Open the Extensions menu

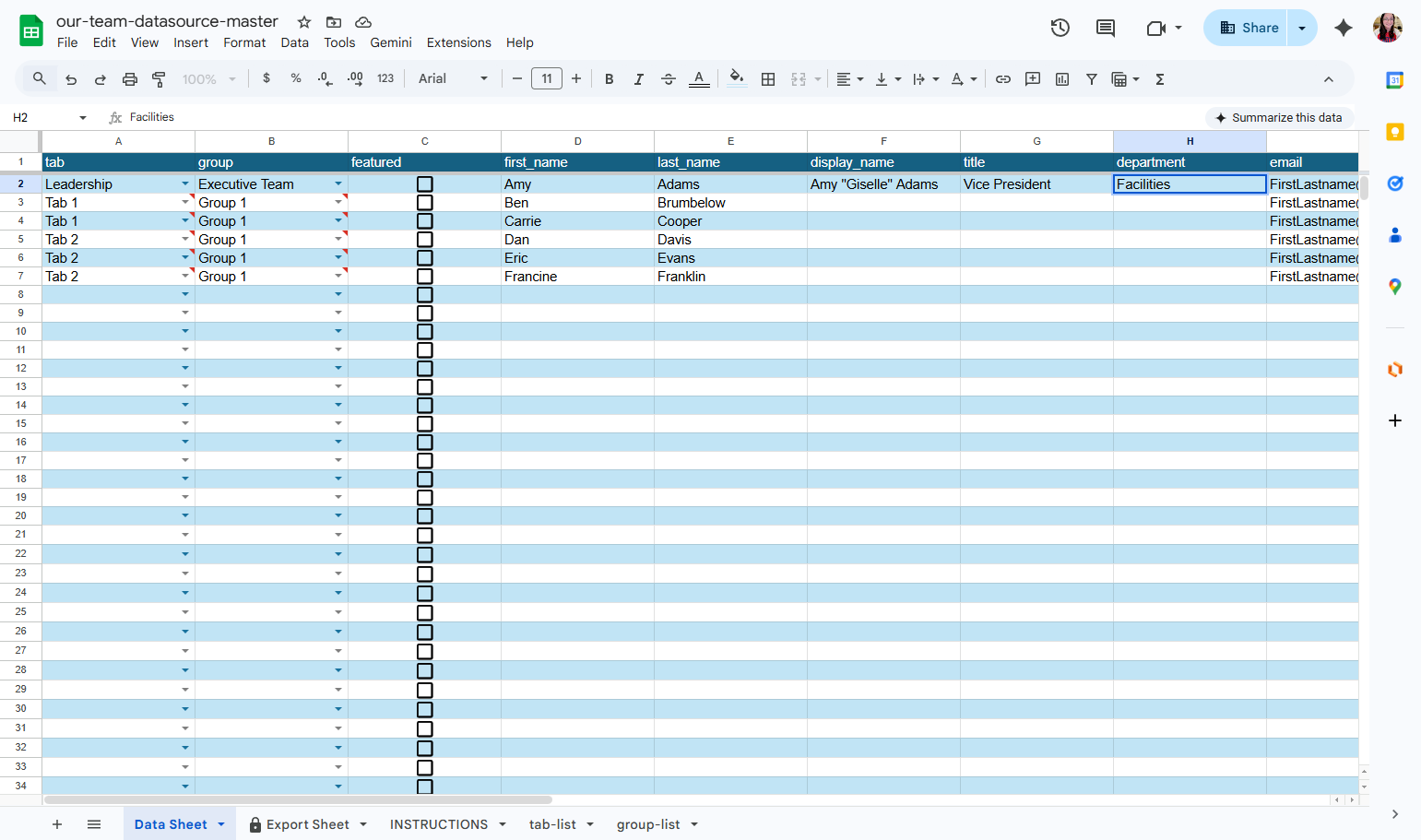(458, 42)
